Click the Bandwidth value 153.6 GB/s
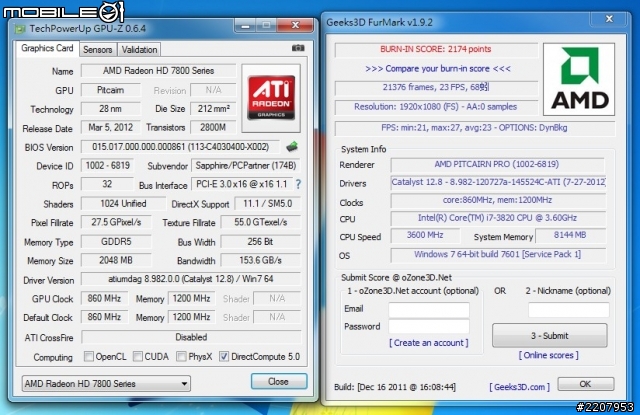The image size is (640, 415). (260, 260)
